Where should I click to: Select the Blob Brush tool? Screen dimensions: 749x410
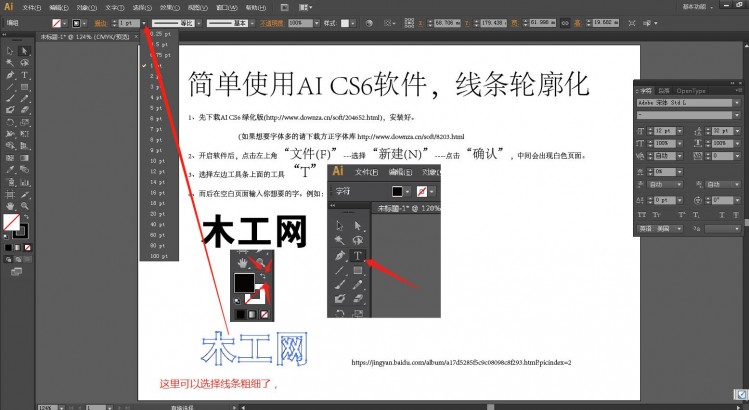click(x=10, y=110)
